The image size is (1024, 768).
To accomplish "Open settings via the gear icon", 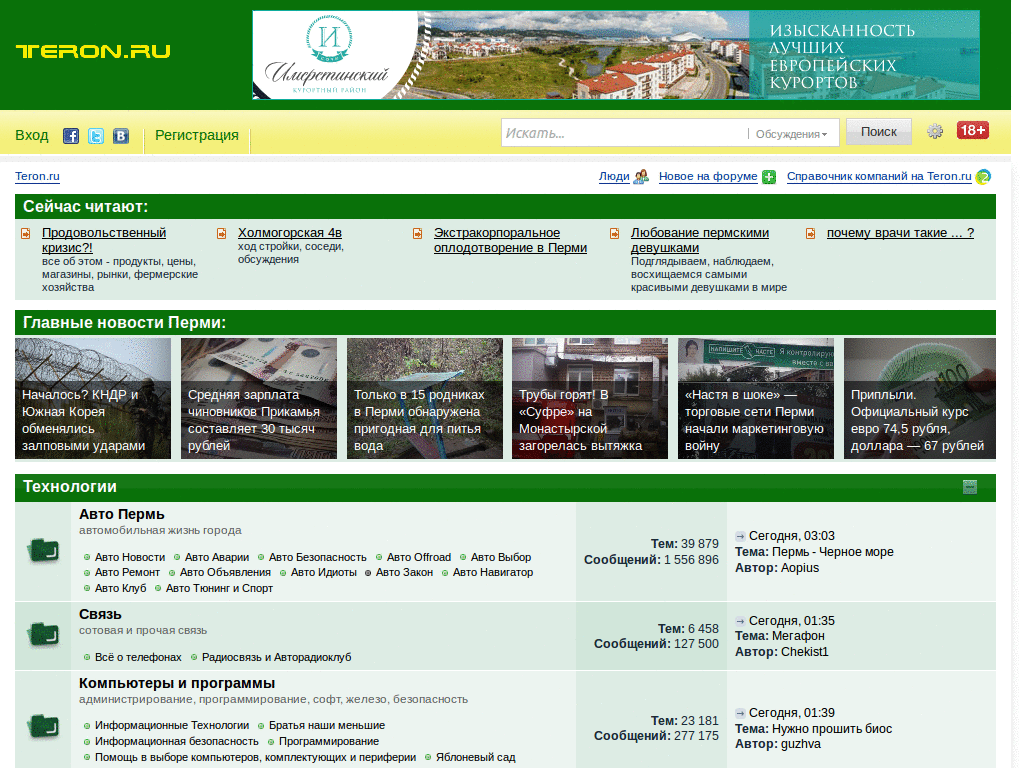I will coord(935,131).
